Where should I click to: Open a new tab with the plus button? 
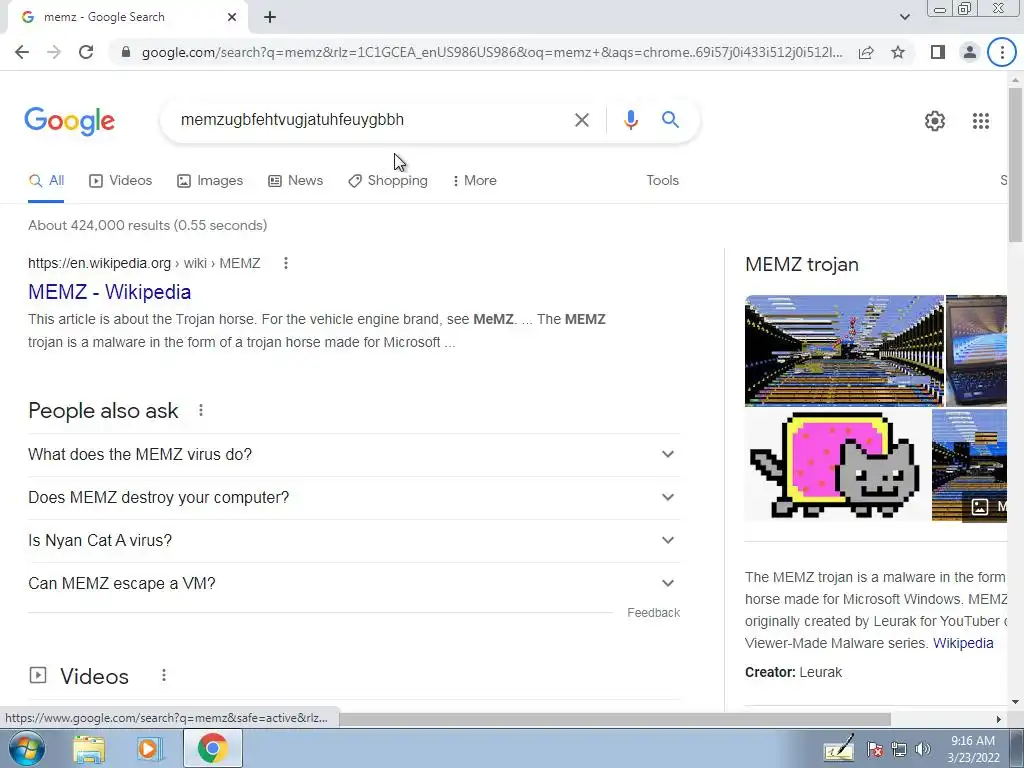[270, 17]
